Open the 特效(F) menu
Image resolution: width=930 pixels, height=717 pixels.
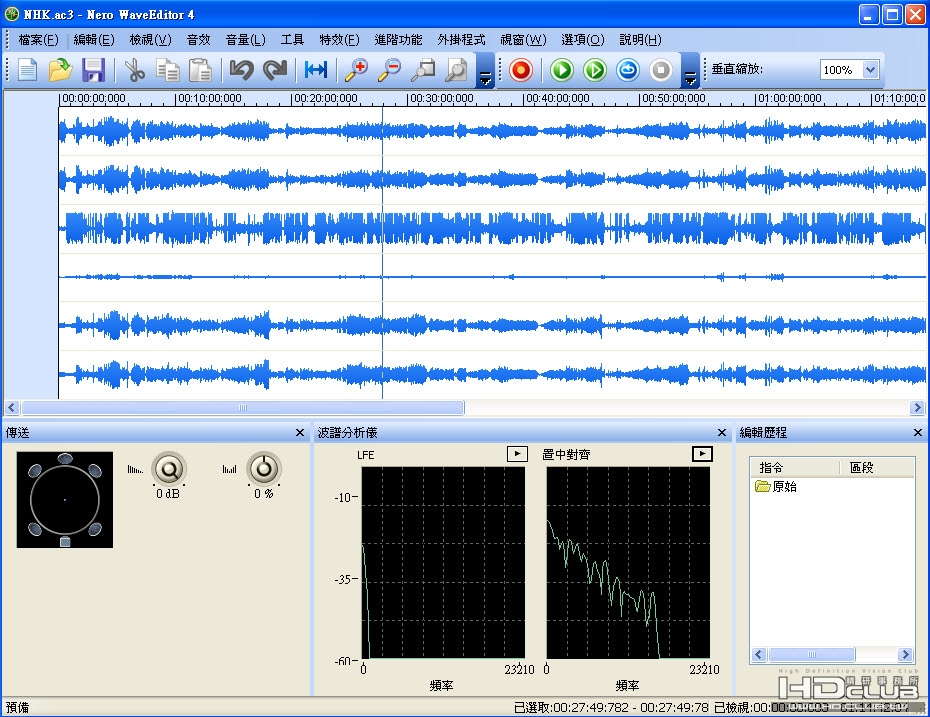point(339,40)
